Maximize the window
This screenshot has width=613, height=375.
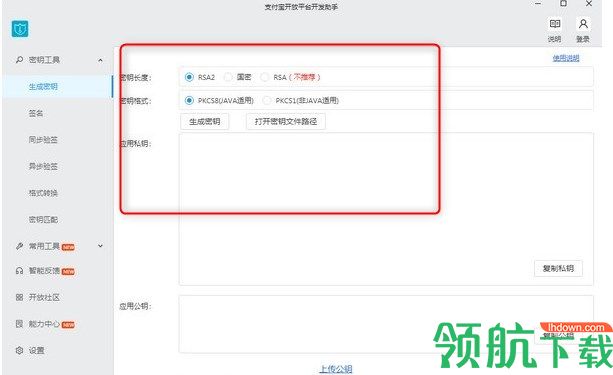coord(563,4)
